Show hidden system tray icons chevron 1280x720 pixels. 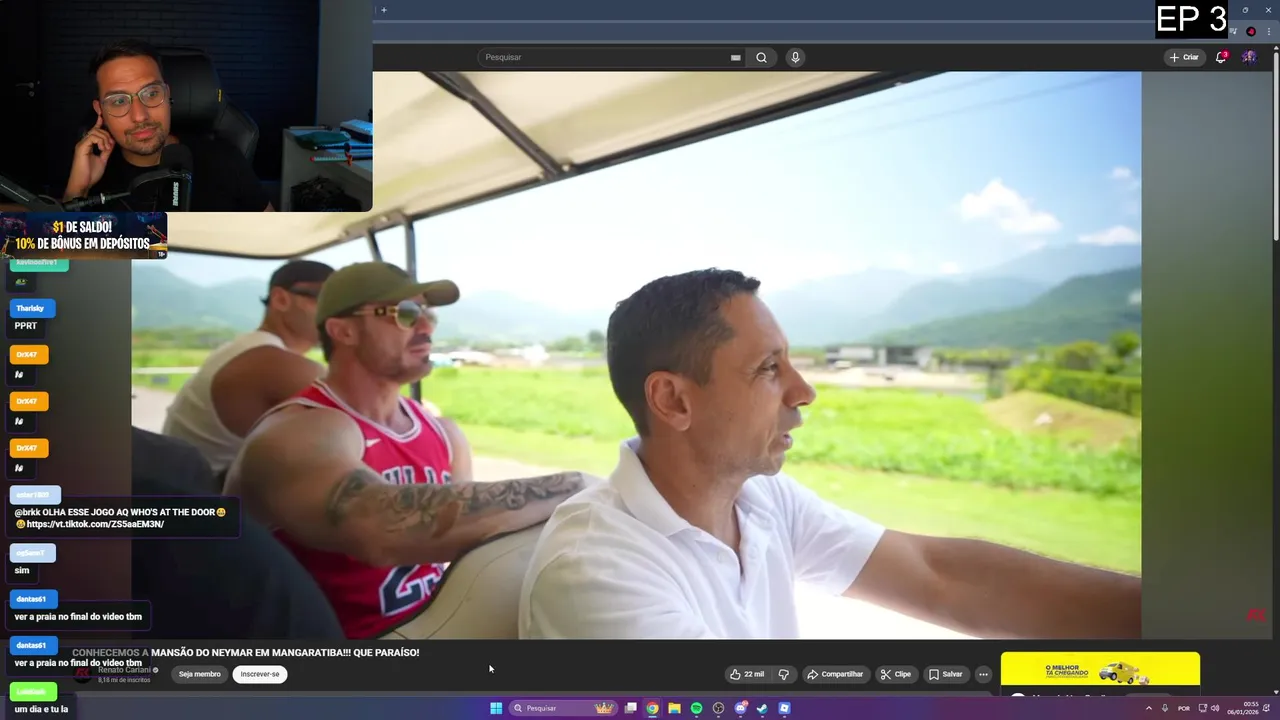click(1148, 708)
